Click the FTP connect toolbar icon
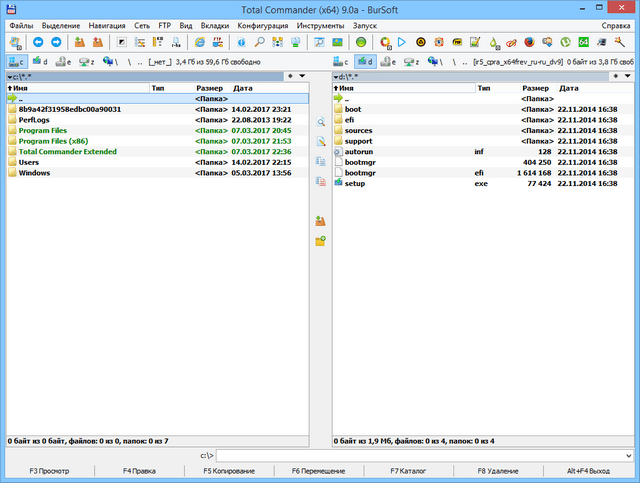 coord(215,43)
